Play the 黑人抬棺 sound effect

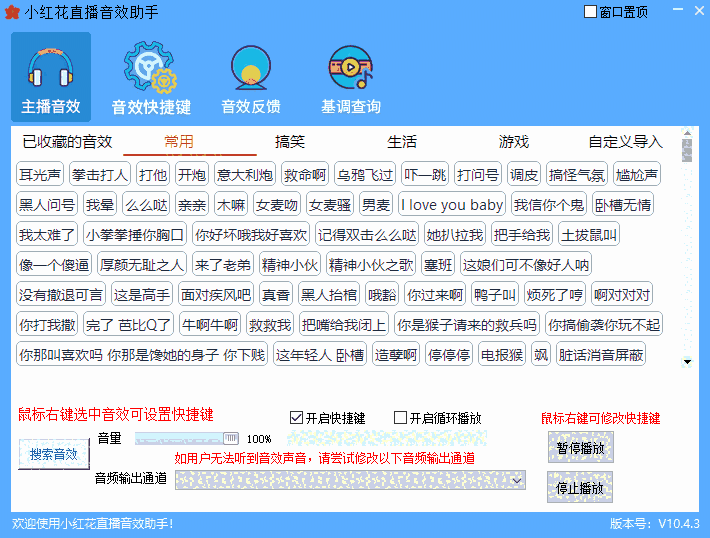329,295
